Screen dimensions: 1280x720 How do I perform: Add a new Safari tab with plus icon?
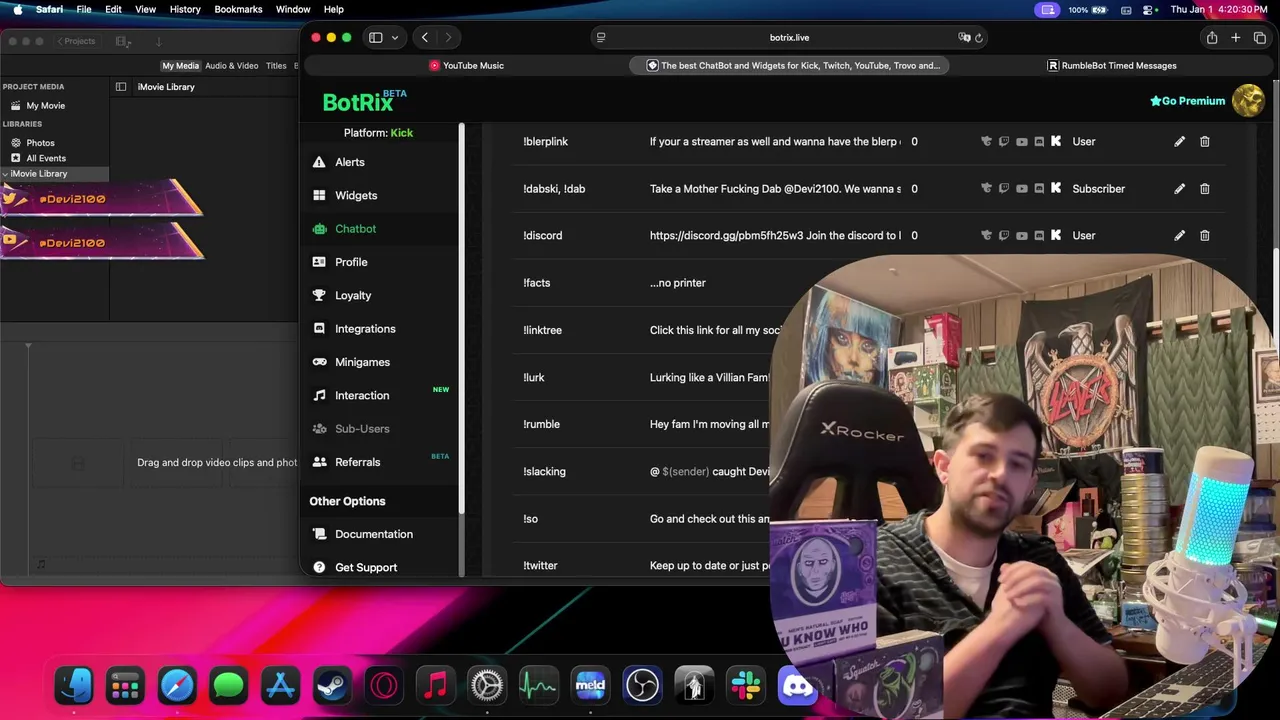pos(1236,37)
